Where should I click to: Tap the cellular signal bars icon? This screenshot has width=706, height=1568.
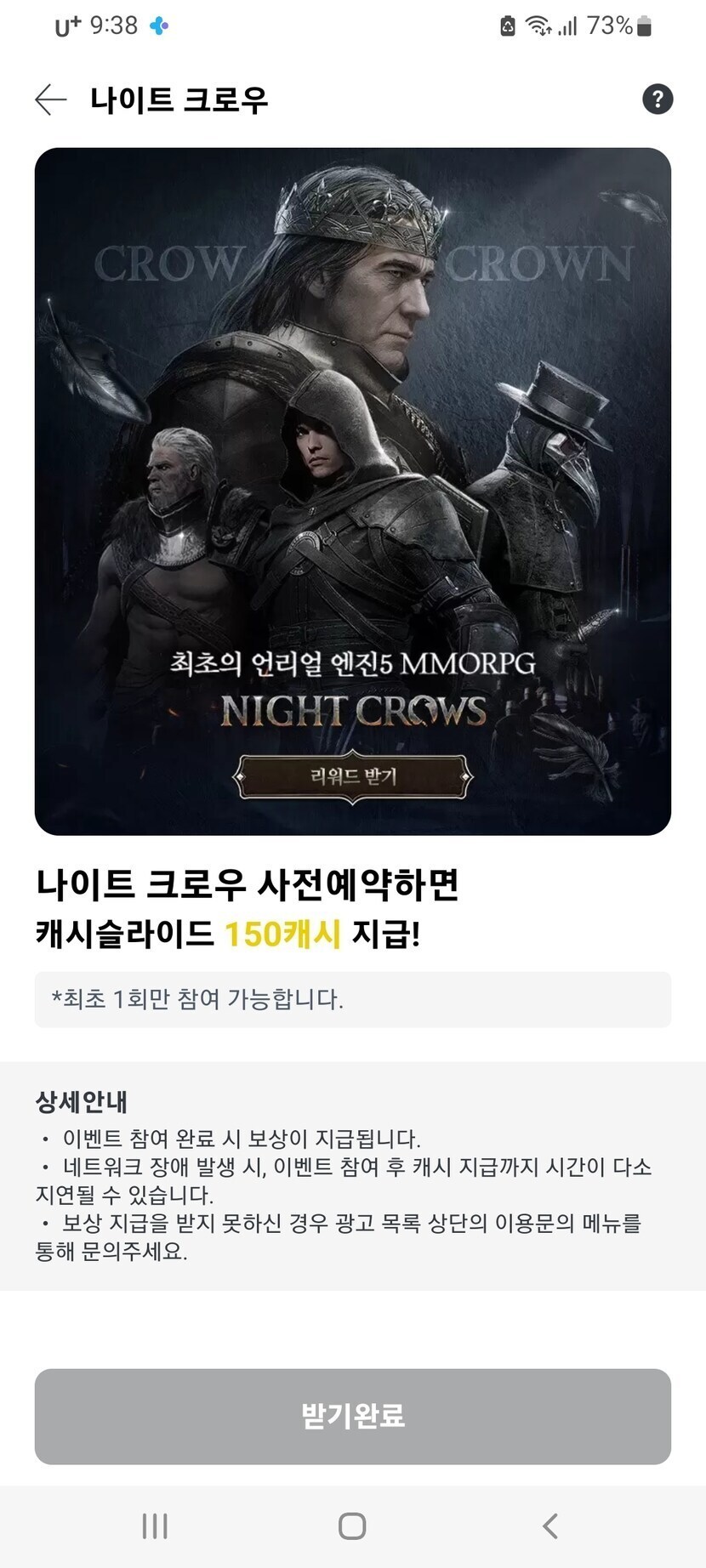pos(567,26)
